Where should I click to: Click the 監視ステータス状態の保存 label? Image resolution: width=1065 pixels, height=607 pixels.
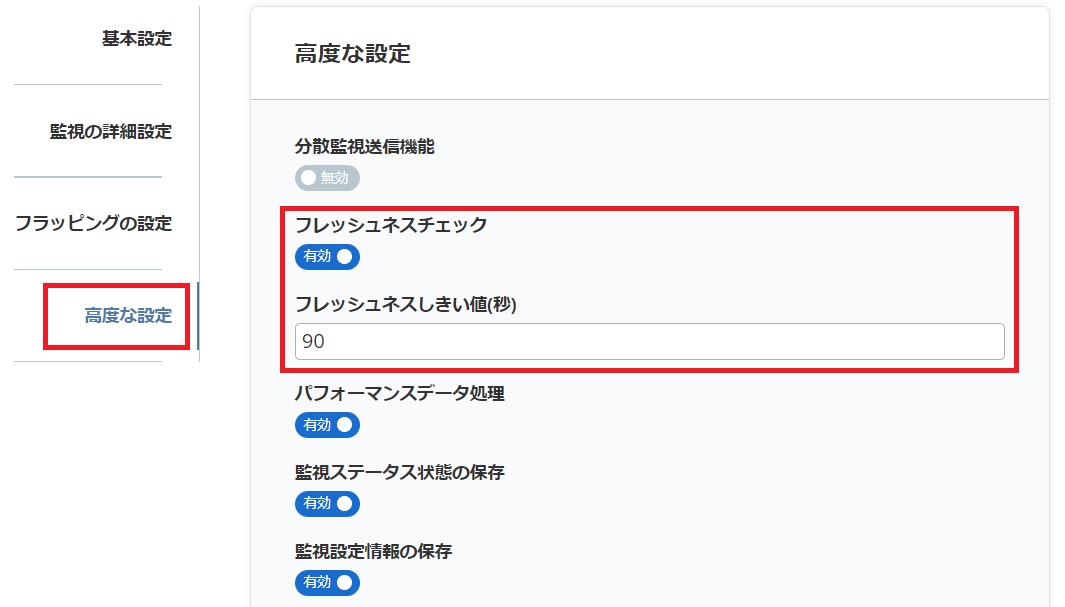tap(400, 472)
